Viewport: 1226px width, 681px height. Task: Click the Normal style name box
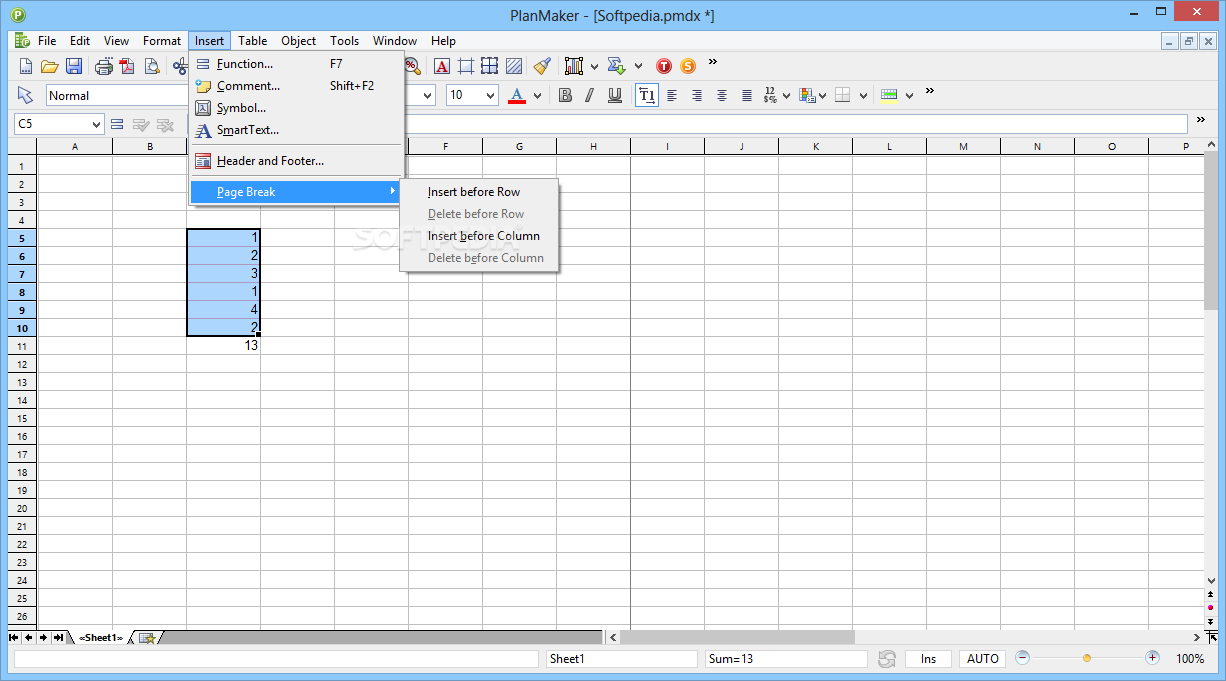116,95
